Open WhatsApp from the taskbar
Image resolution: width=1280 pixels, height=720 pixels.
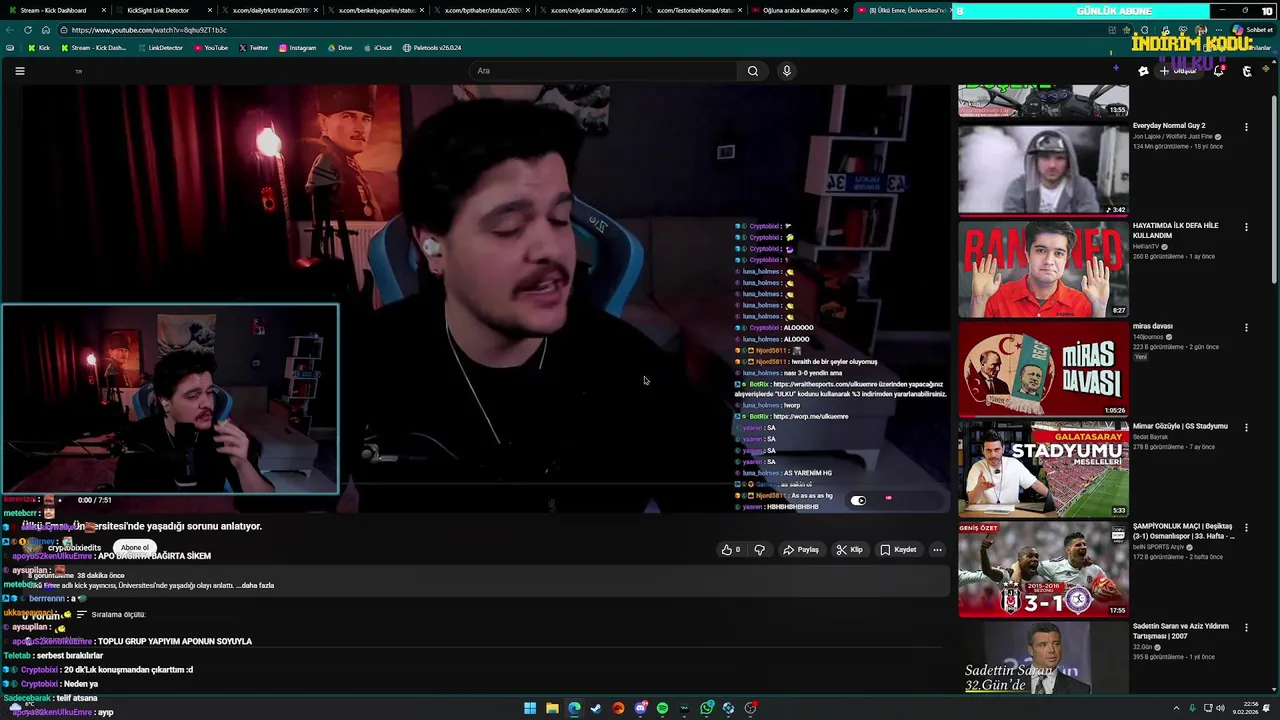(x=706, y=708)
